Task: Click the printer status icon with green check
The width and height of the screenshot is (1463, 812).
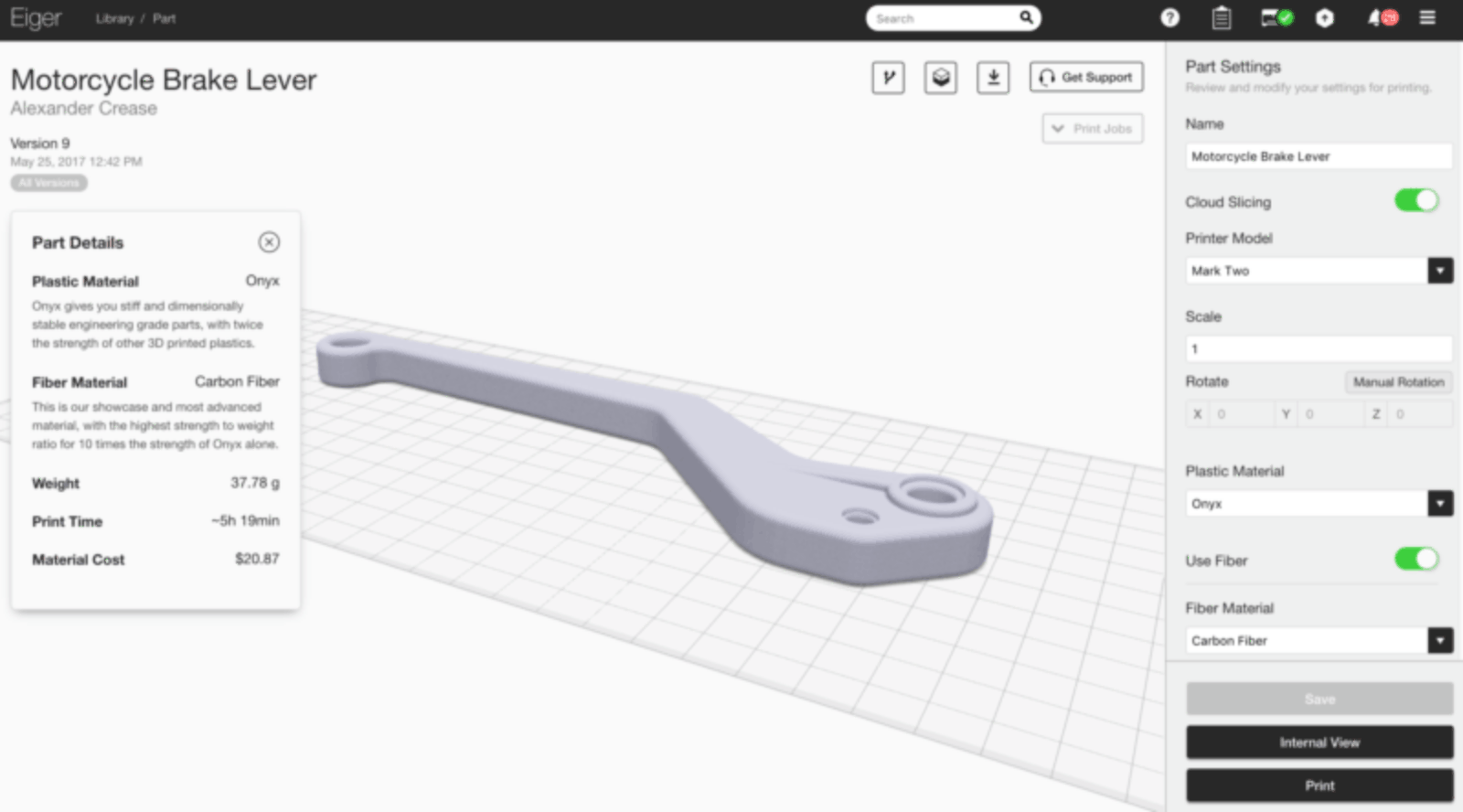Action: tap(1276, 18)
